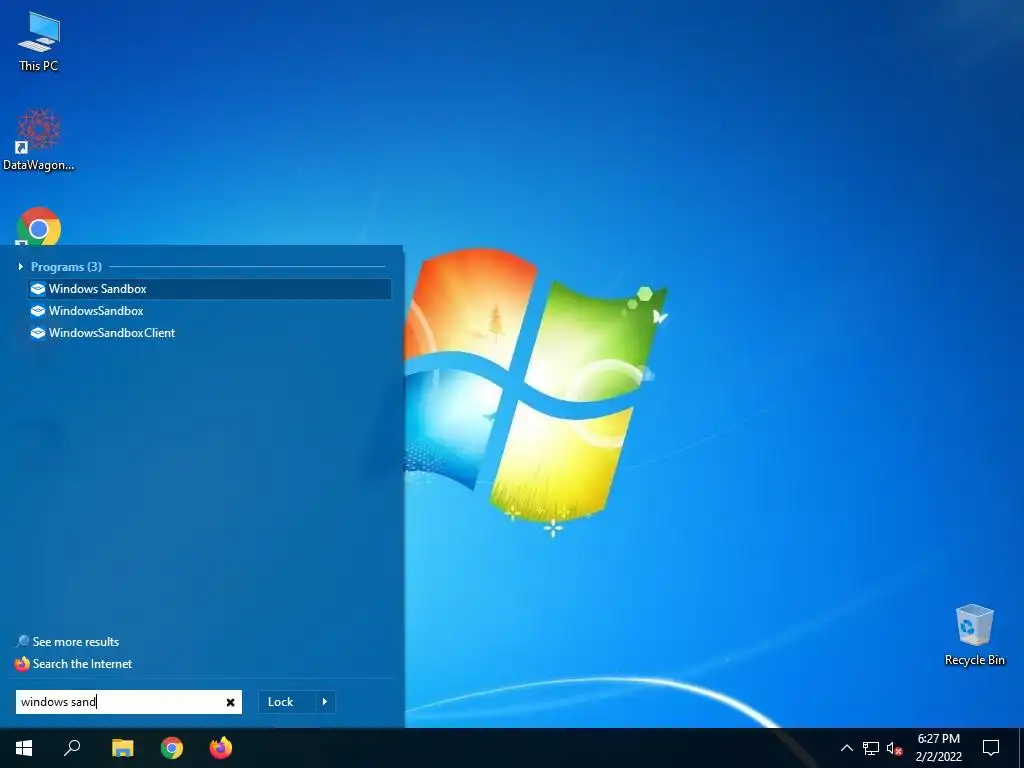Select the DataWagon desktop shortcut
1024x768 pixels.
(39, 140)
